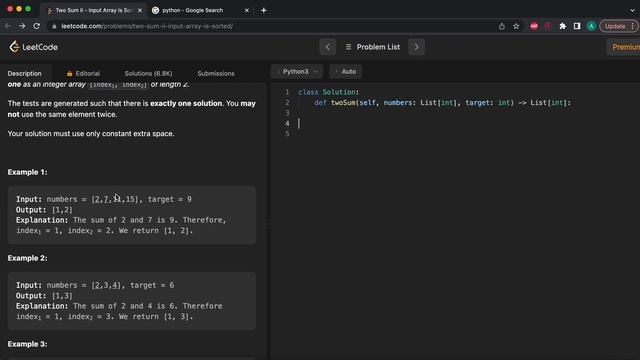Toggle the browser side panel icon
The width and height of the screenshot is (640, 360).
(577, 26)
